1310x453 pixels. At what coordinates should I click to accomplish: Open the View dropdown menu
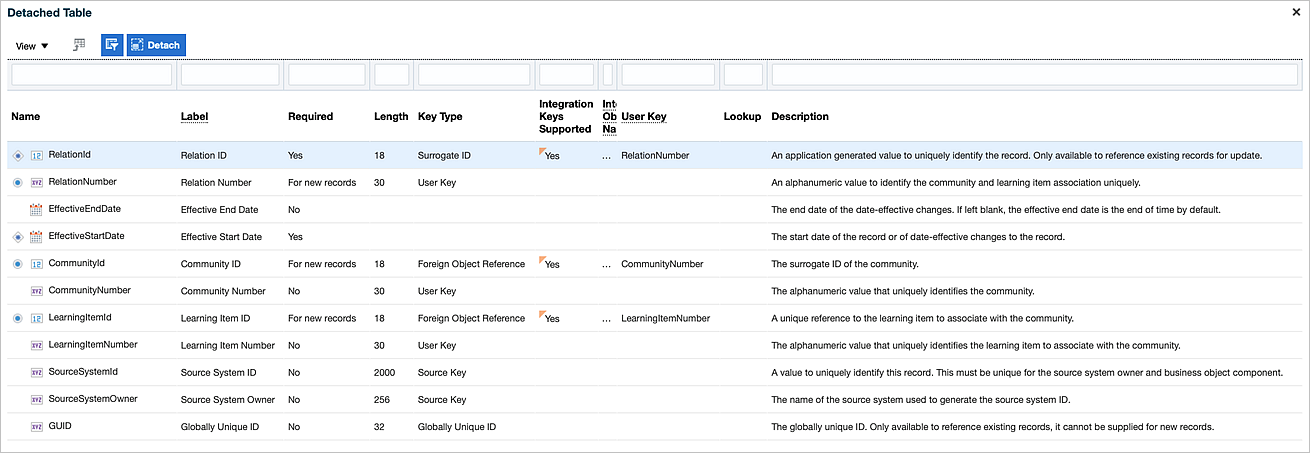click(32, 46)
